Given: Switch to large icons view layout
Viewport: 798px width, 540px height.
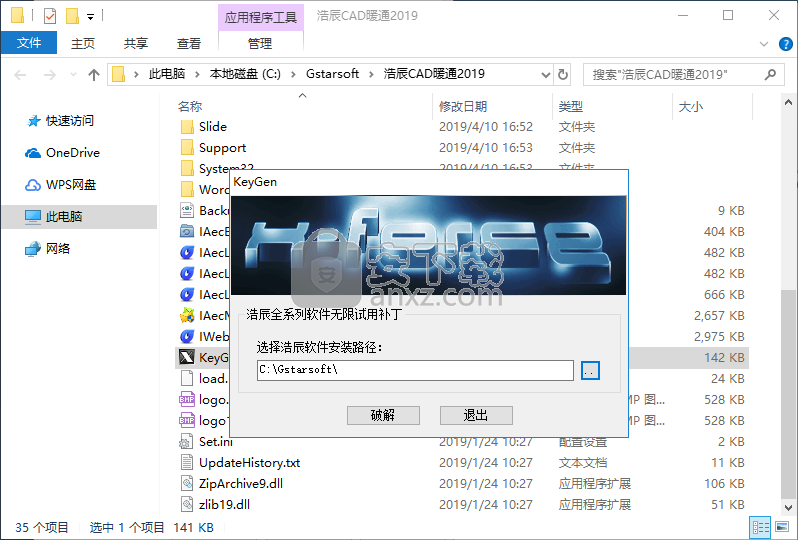Looking at the screenshot, I should [781, 527].
